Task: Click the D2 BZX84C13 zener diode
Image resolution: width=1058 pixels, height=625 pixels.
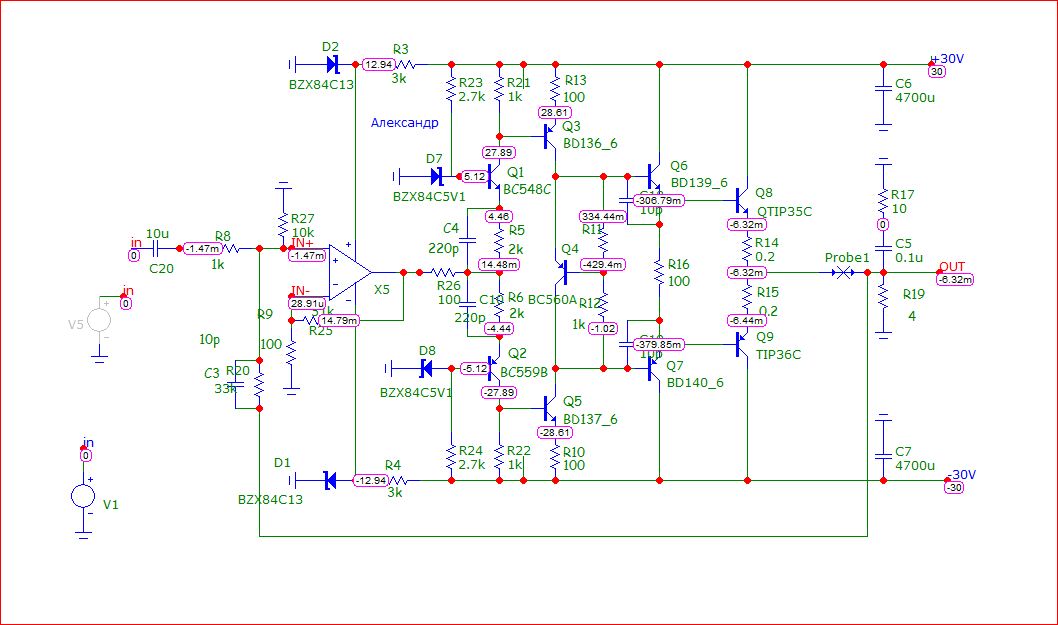Action: (331, 65)
